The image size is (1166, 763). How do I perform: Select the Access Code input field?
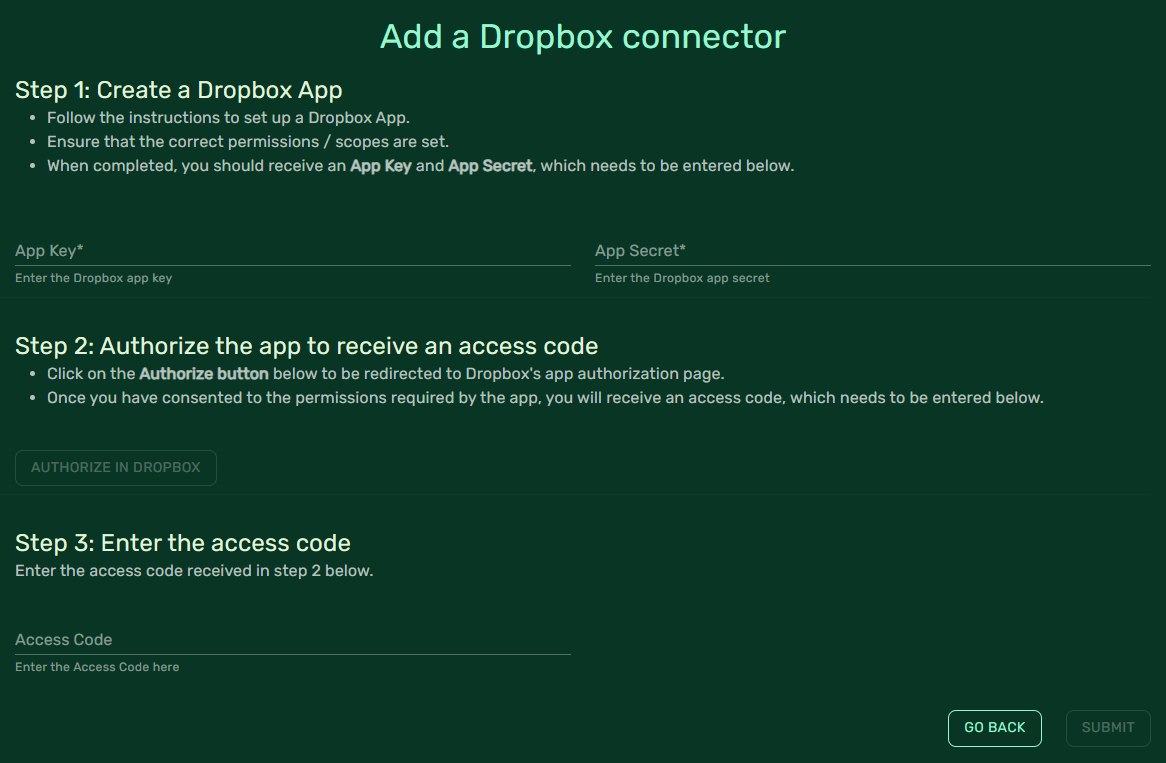pos(292,640)
